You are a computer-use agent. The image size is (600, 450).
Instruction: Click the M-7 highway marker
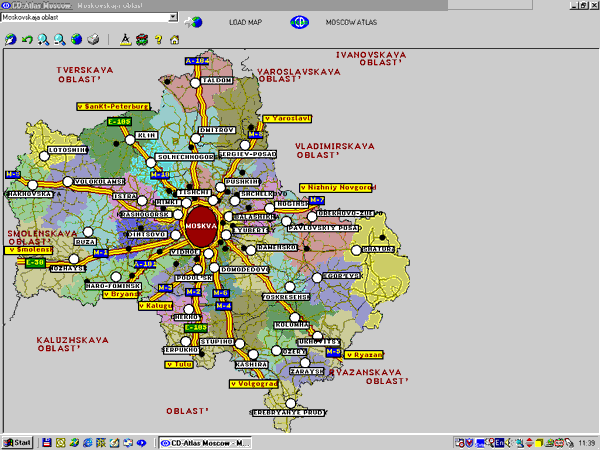click(317, 200)
